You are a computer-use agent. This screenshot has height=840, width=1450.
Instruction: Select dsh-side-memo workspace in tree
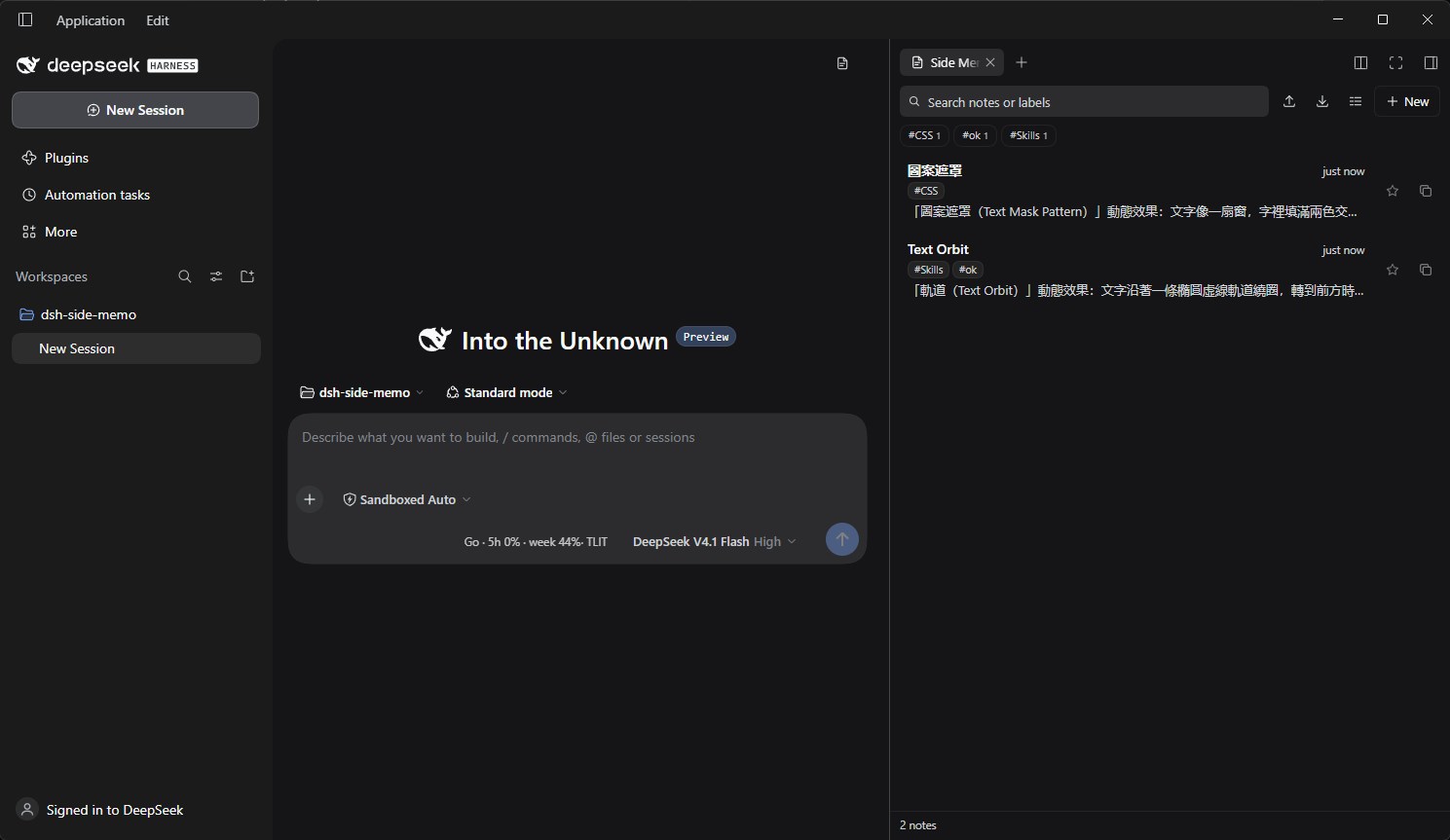[135, 314]
